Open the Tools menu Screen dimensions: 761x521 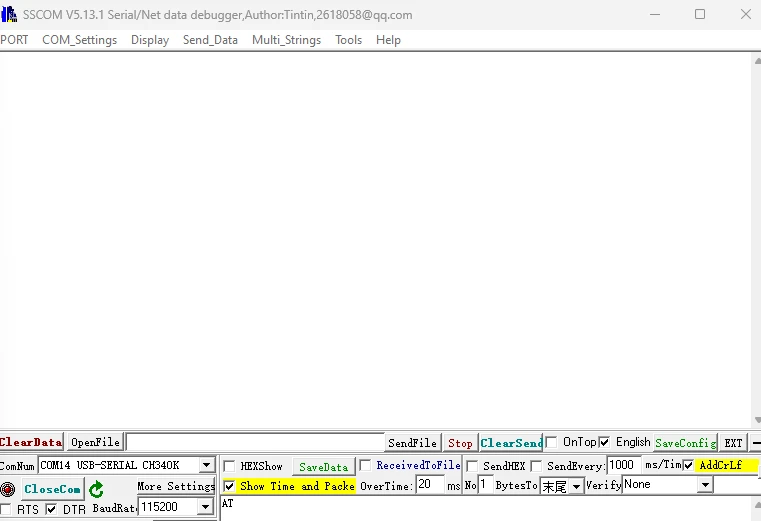pyautogui.click(x=348, y=40)
